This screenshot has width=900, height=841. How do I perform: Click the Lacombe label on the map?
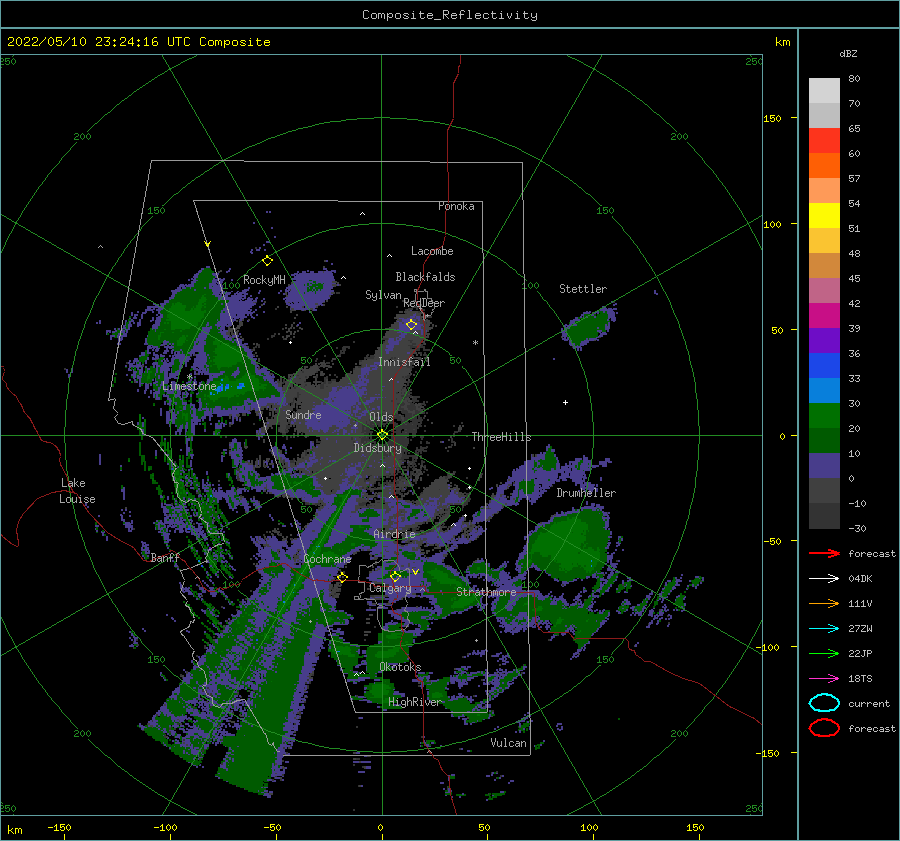[432, 251]
